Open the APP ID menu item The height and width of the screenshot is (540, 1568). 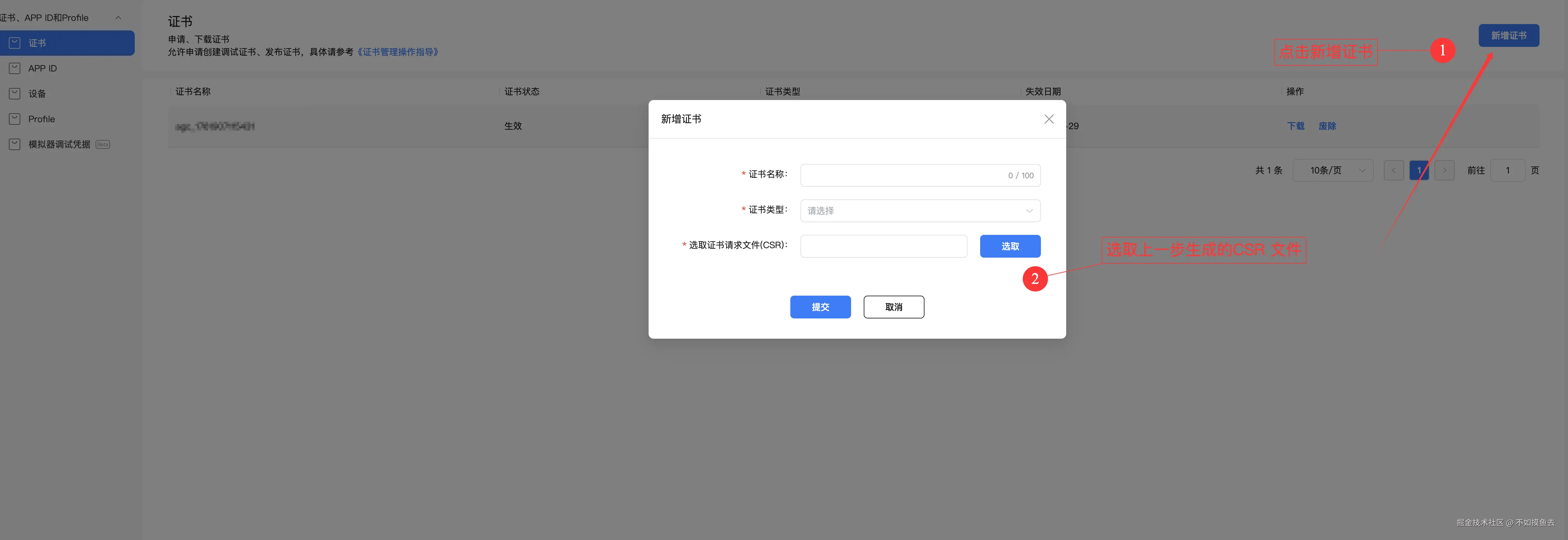coord(43,68)
